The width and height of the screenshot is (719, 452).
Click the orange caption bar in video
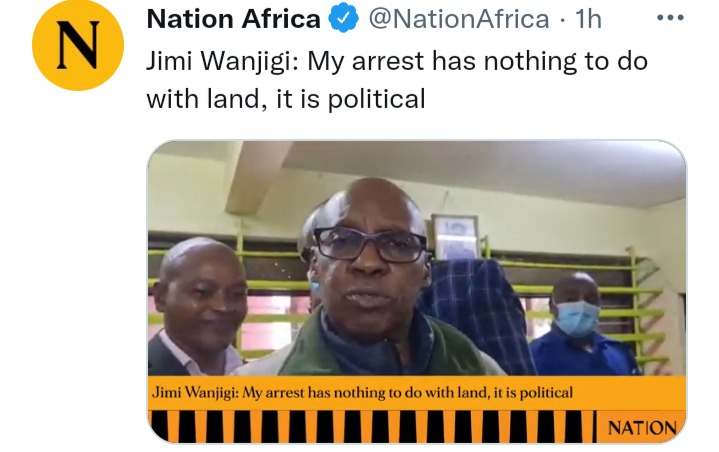pos(416,393)
